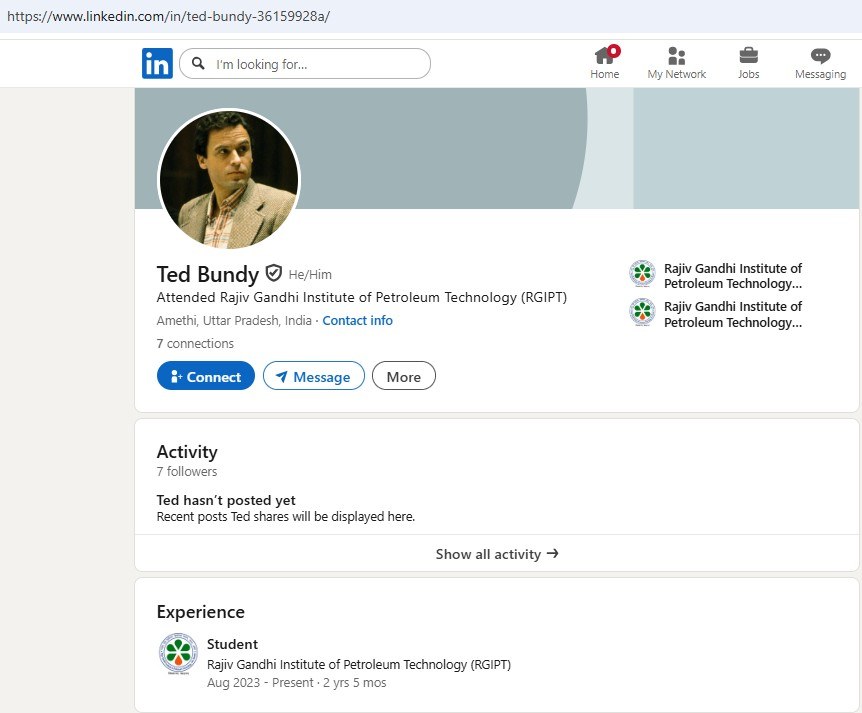Click the first Rajiv Gandhi Institute logo icon
This screenshot has width=862, height=713.
point(642,273)
